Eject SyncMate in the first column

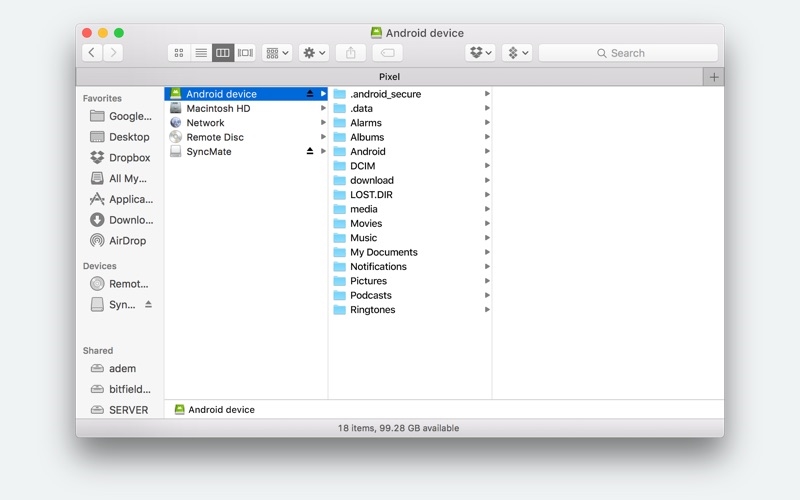pos(310,151)
